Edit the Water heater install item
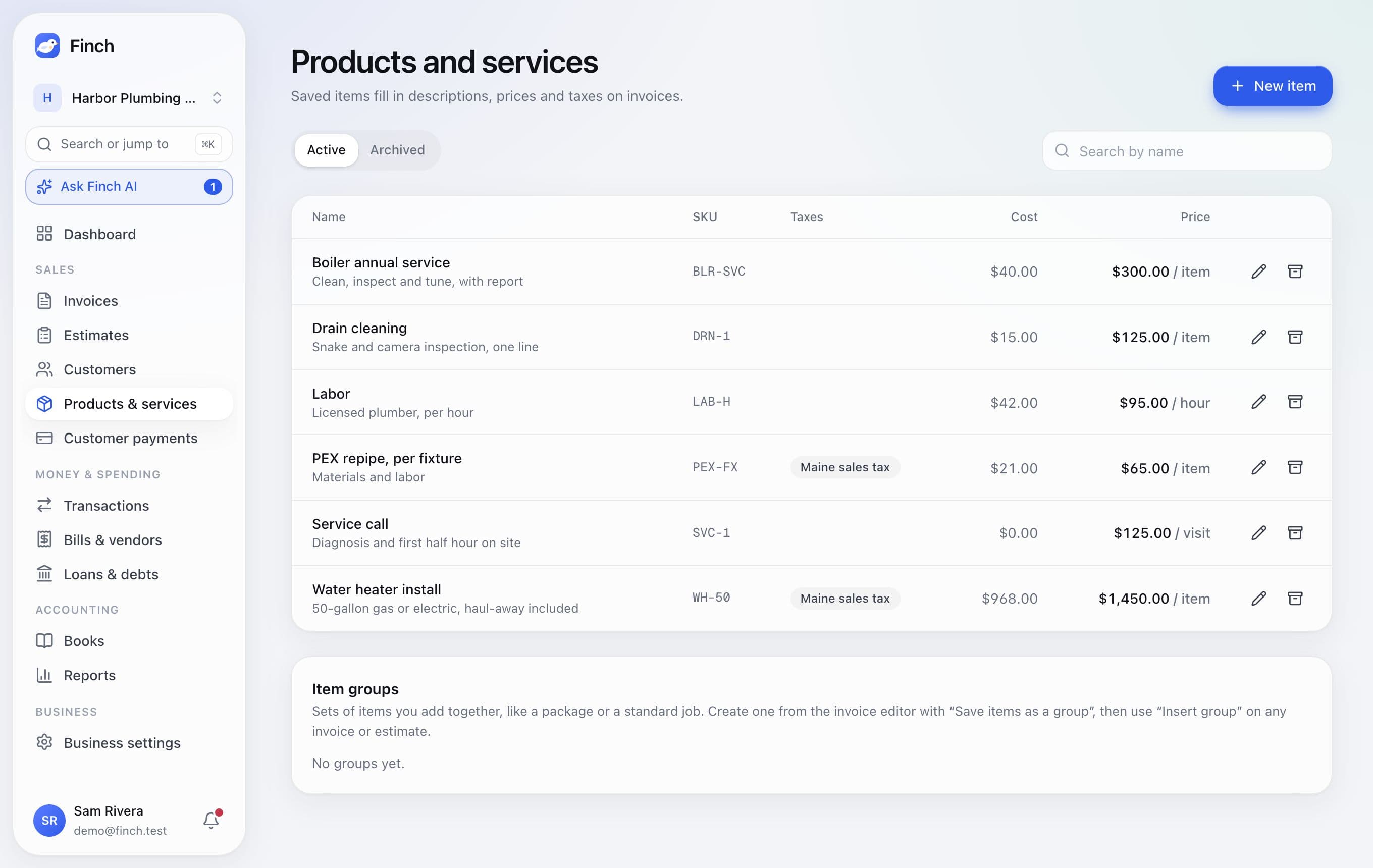Viewport: 1373px width, 868px height. click(1258, 599)
